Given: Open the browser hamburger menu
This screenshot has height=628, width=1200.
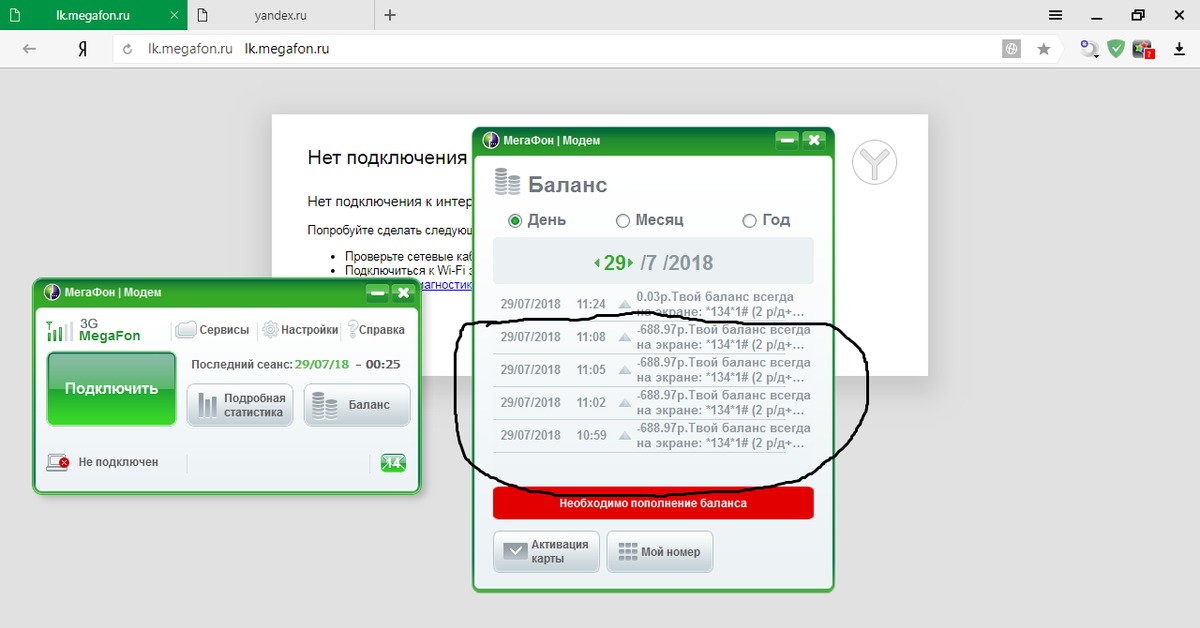Looking at the screenshot, I should pos(1056,15).
